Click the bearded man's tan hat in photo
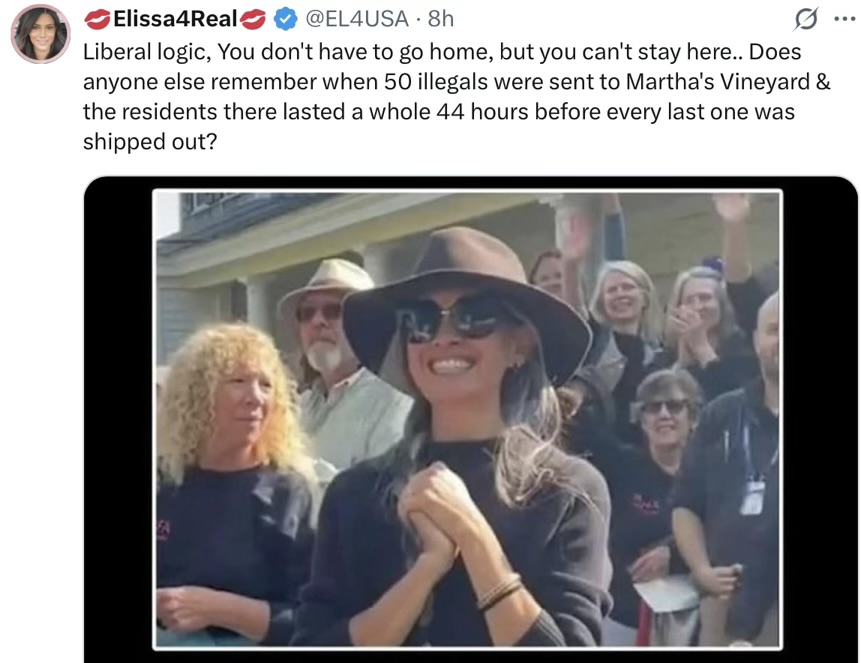This screenshot has width=861, height=663. click(x=328, y=283)
